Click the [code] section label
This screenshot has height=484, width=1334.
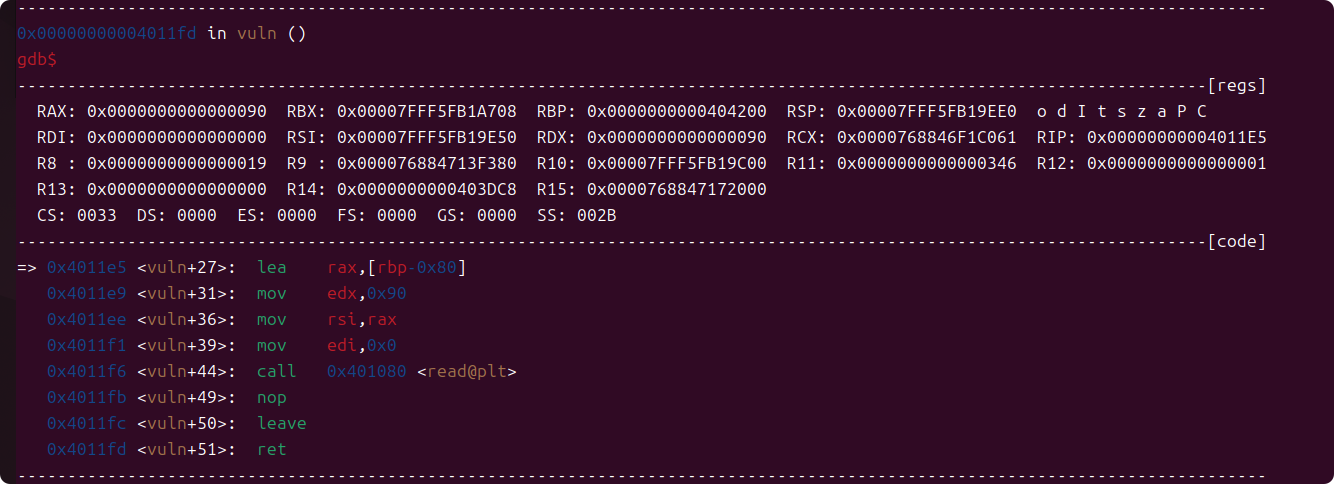pyautogui.click(x=1237, y=241)
